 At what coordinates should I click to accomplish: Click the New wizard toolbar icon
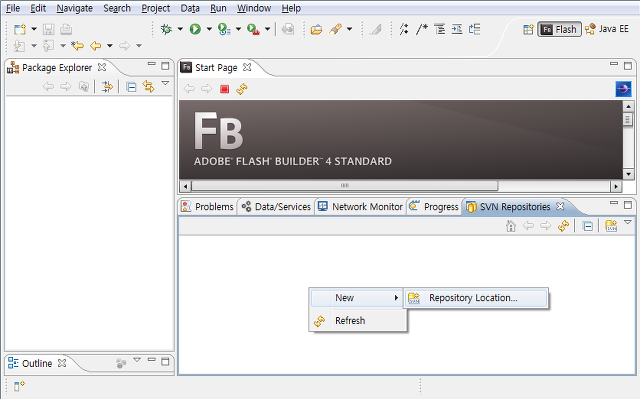(20, 29)
